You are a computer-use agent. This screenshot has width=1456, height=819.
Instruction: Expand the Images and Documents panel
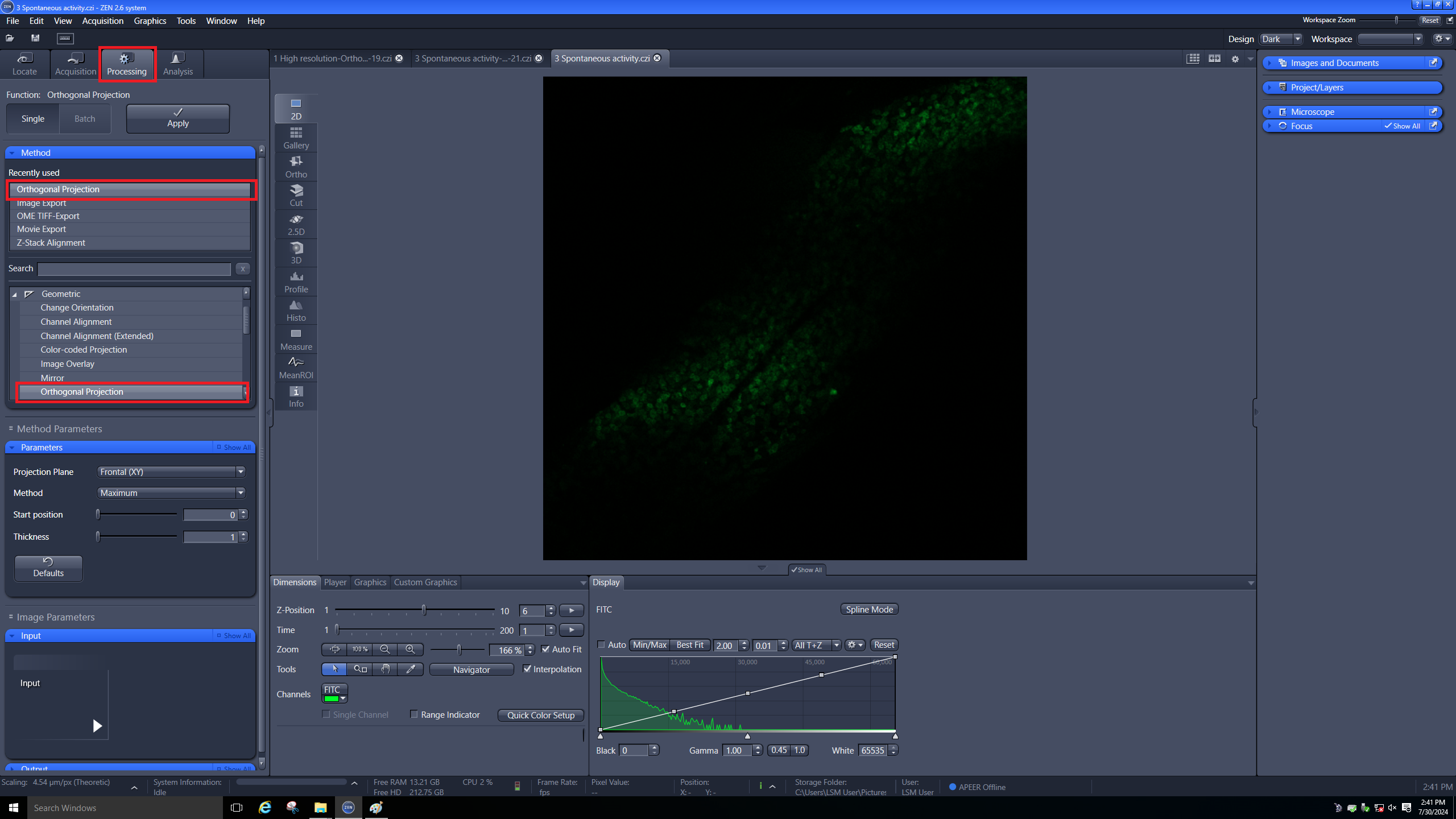click(1334, 63)
